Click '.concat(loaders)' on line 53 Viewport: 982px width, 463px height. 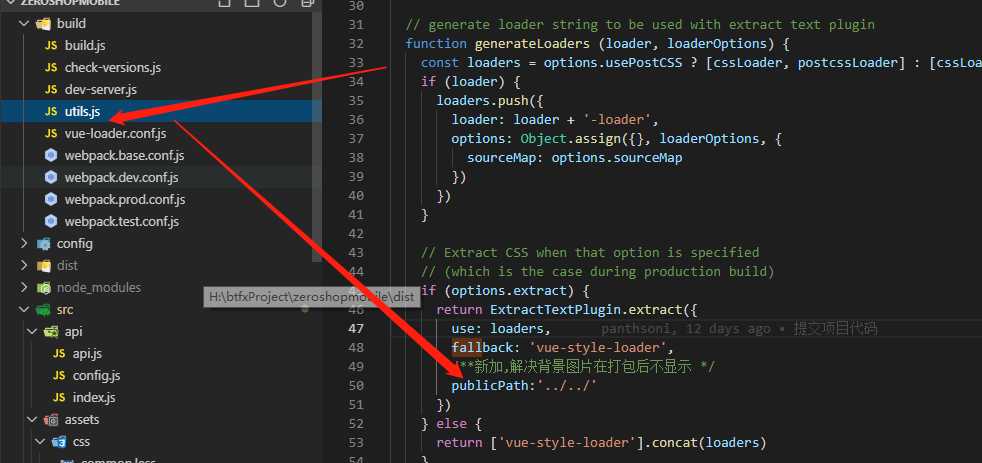tap(705, 442)
